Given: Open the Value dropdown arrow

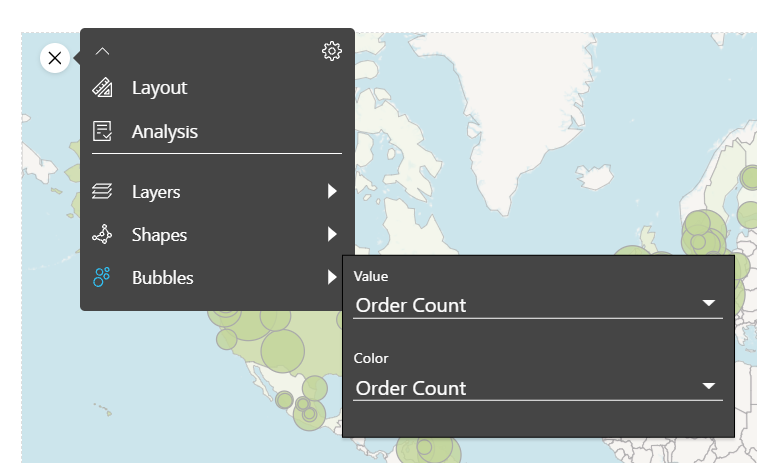Looking at the screenshot, I should coord(708,303).
